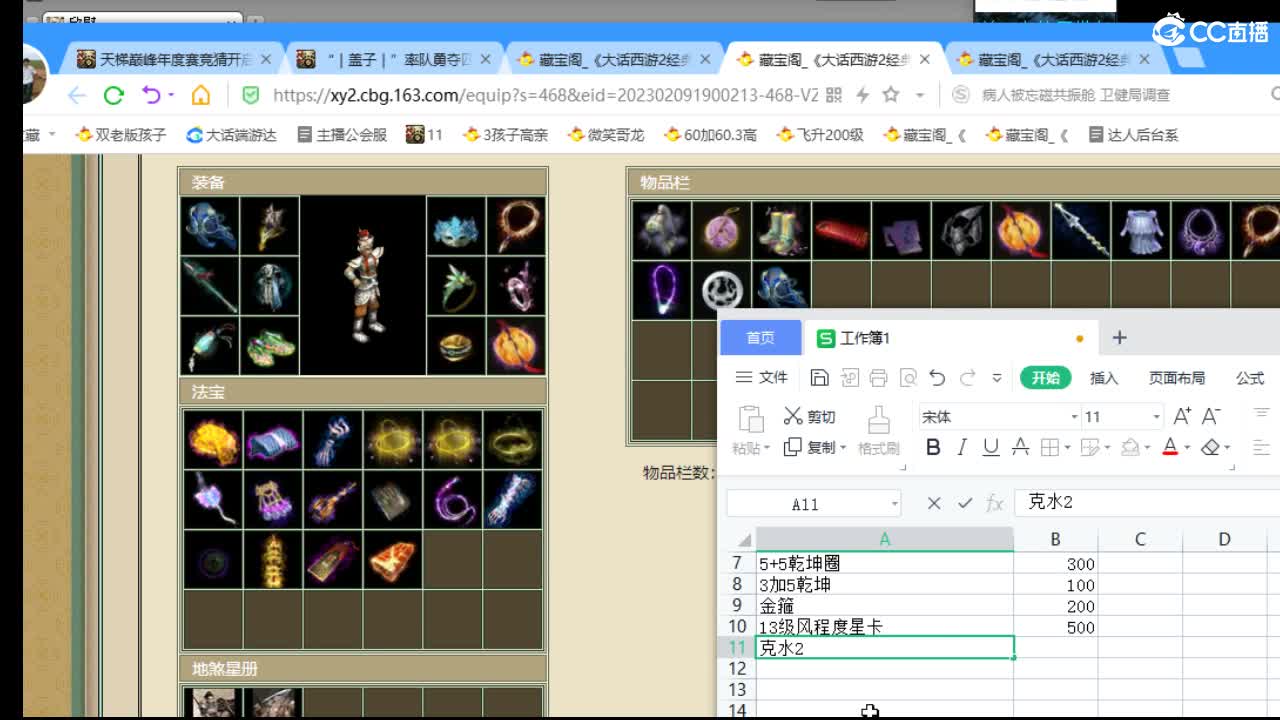Switch to the 首页 home tab in WPS
This screenshot has width=1280, height=720.
[x=761, y=338]
